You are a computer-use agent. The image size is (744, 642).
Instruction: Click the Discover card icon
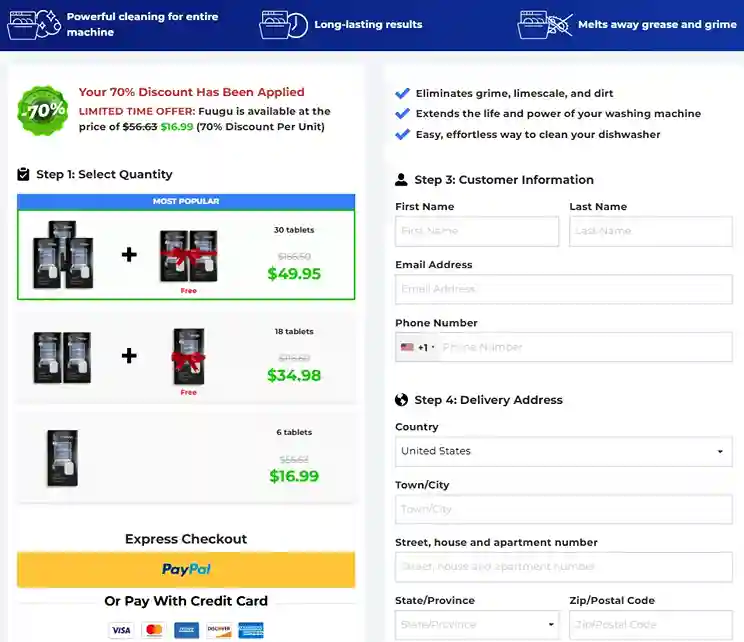[x=219, y=630]
